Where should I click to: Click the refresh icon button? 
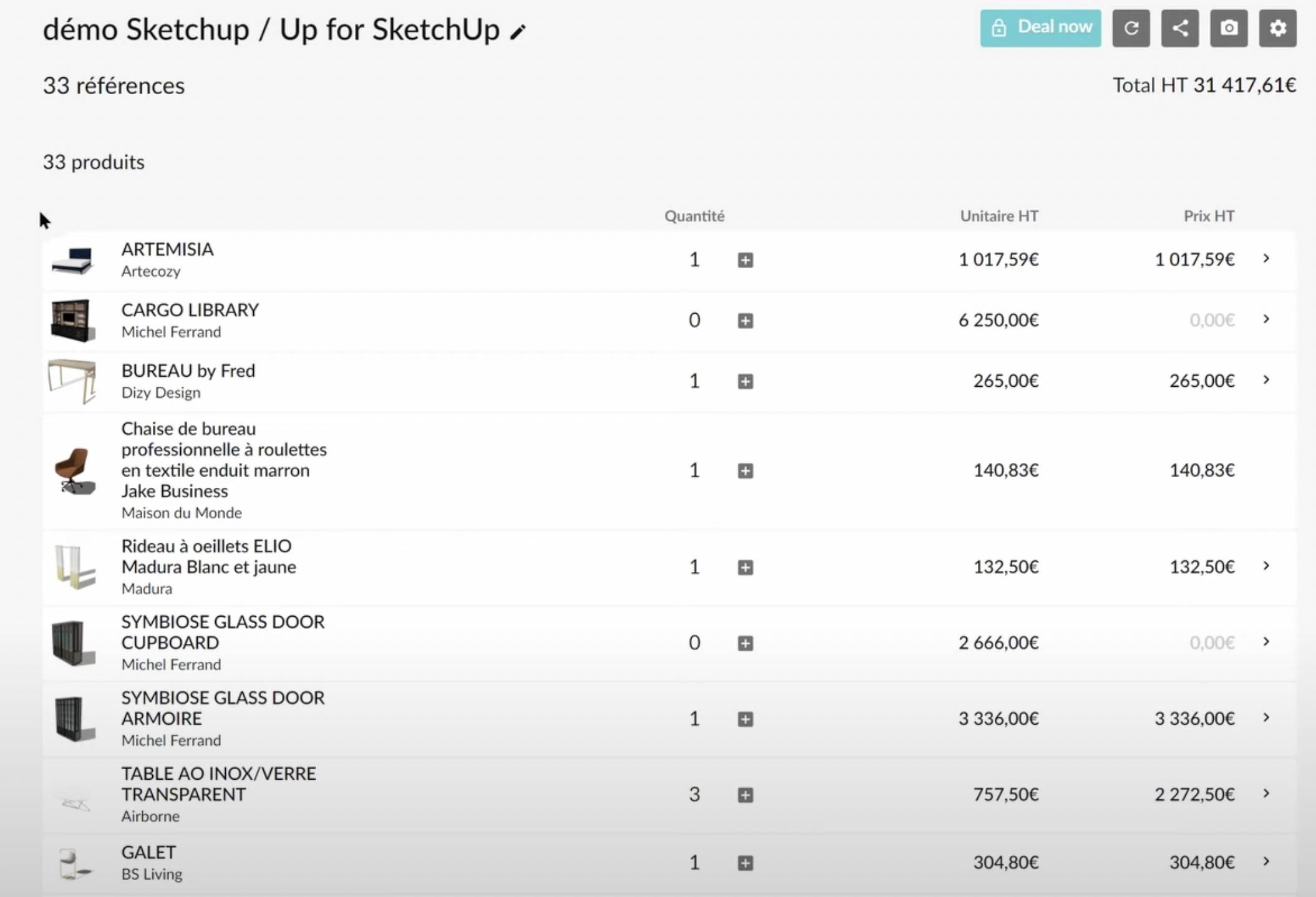tap(1131, 28)
